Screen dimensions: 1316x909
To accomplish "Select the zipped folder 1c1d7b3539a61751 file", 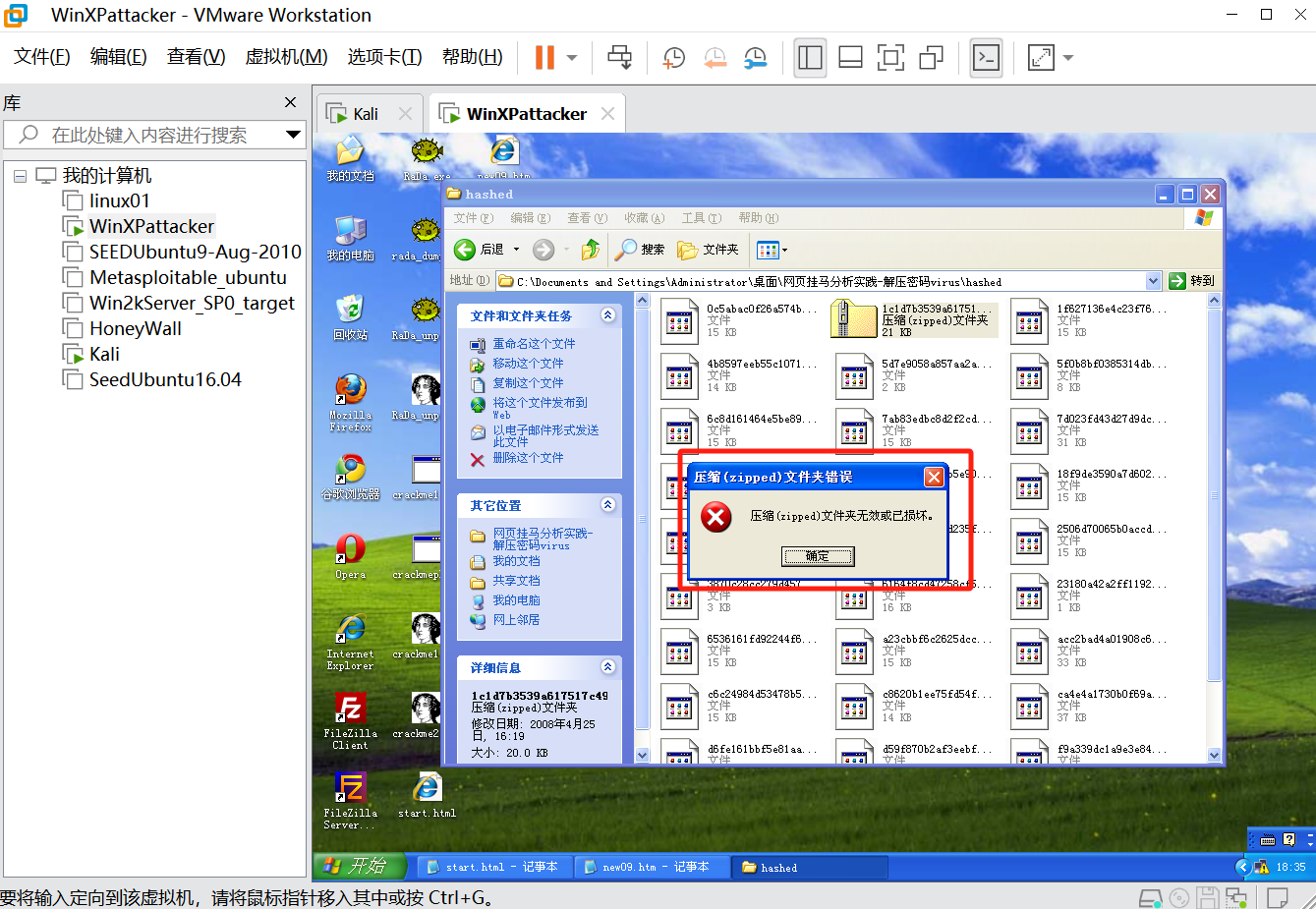I will pos(914,319).
